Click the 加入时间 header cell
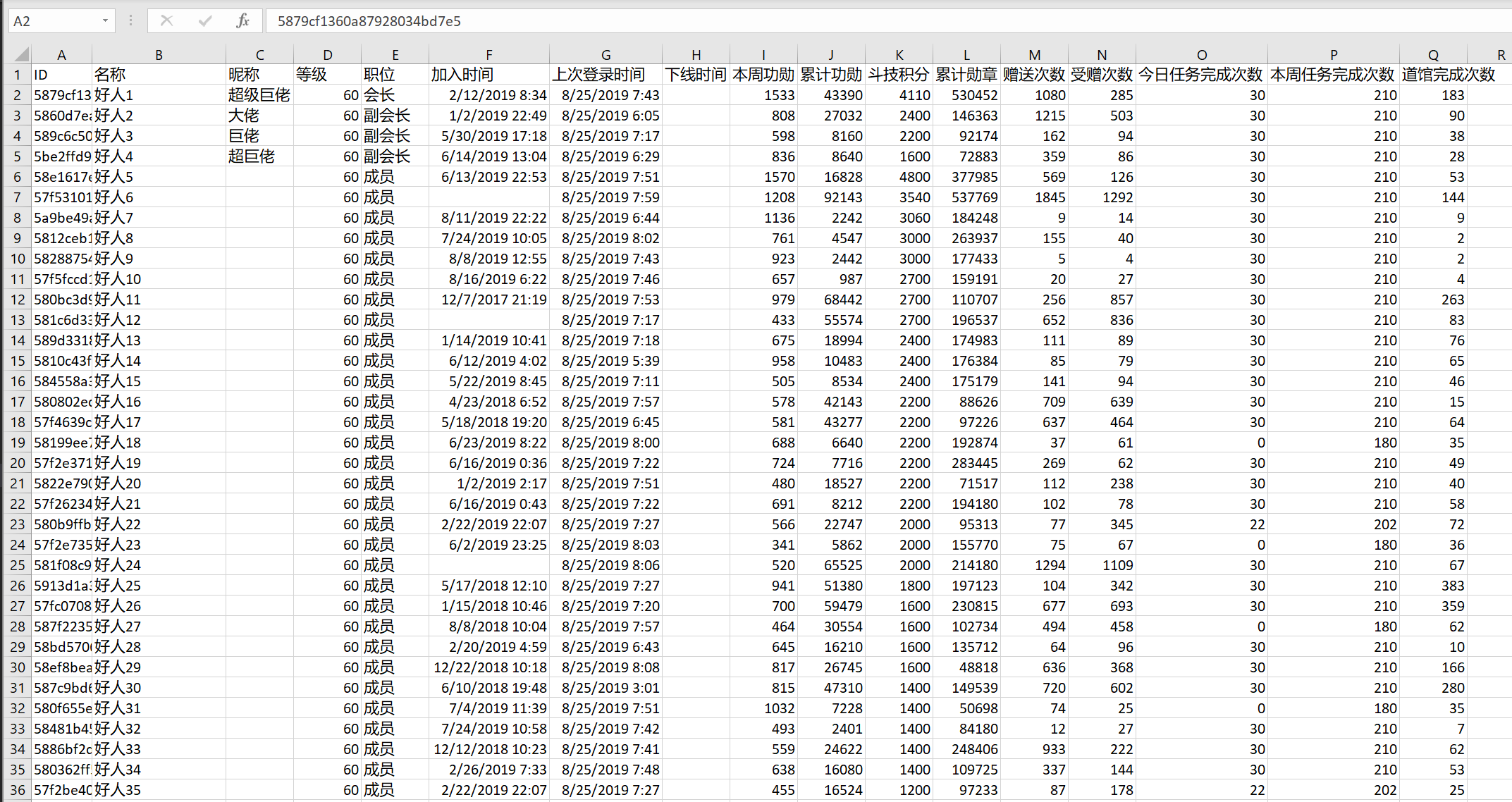The height and width of the screenshot is (802, 1512). tap(462, 75)
